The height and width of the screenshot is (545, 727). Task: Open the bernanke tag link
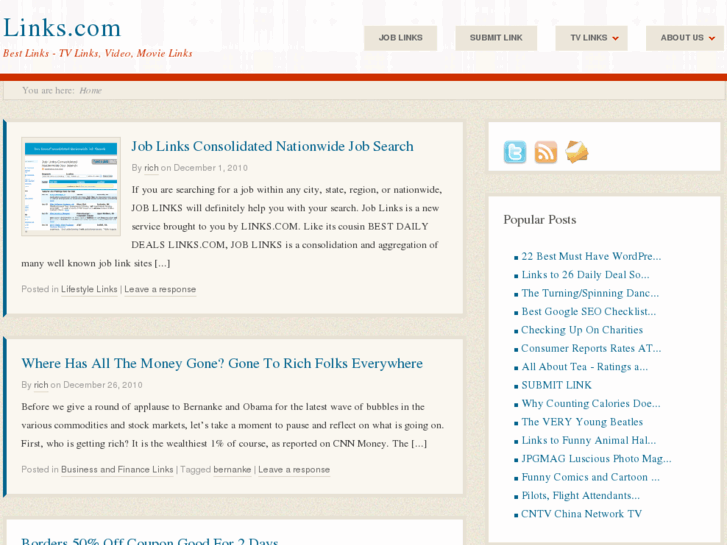tap(232, 470)
